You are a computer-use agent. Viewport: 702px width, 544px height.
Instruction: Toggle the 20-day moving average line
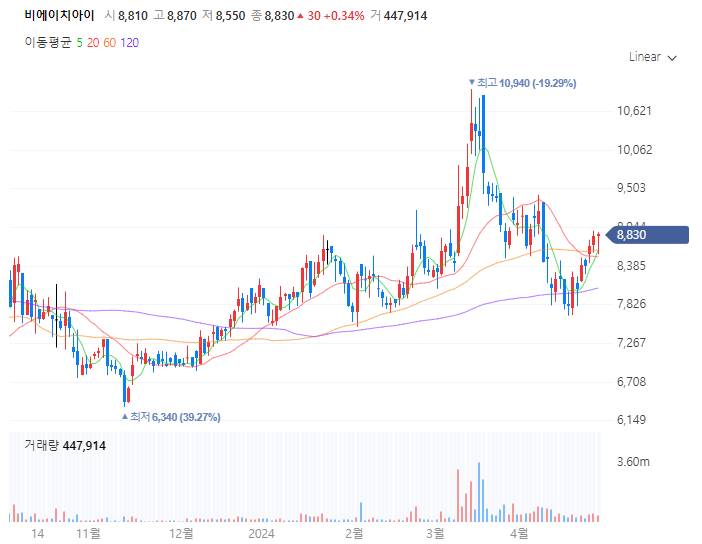(x=93, y=43)
